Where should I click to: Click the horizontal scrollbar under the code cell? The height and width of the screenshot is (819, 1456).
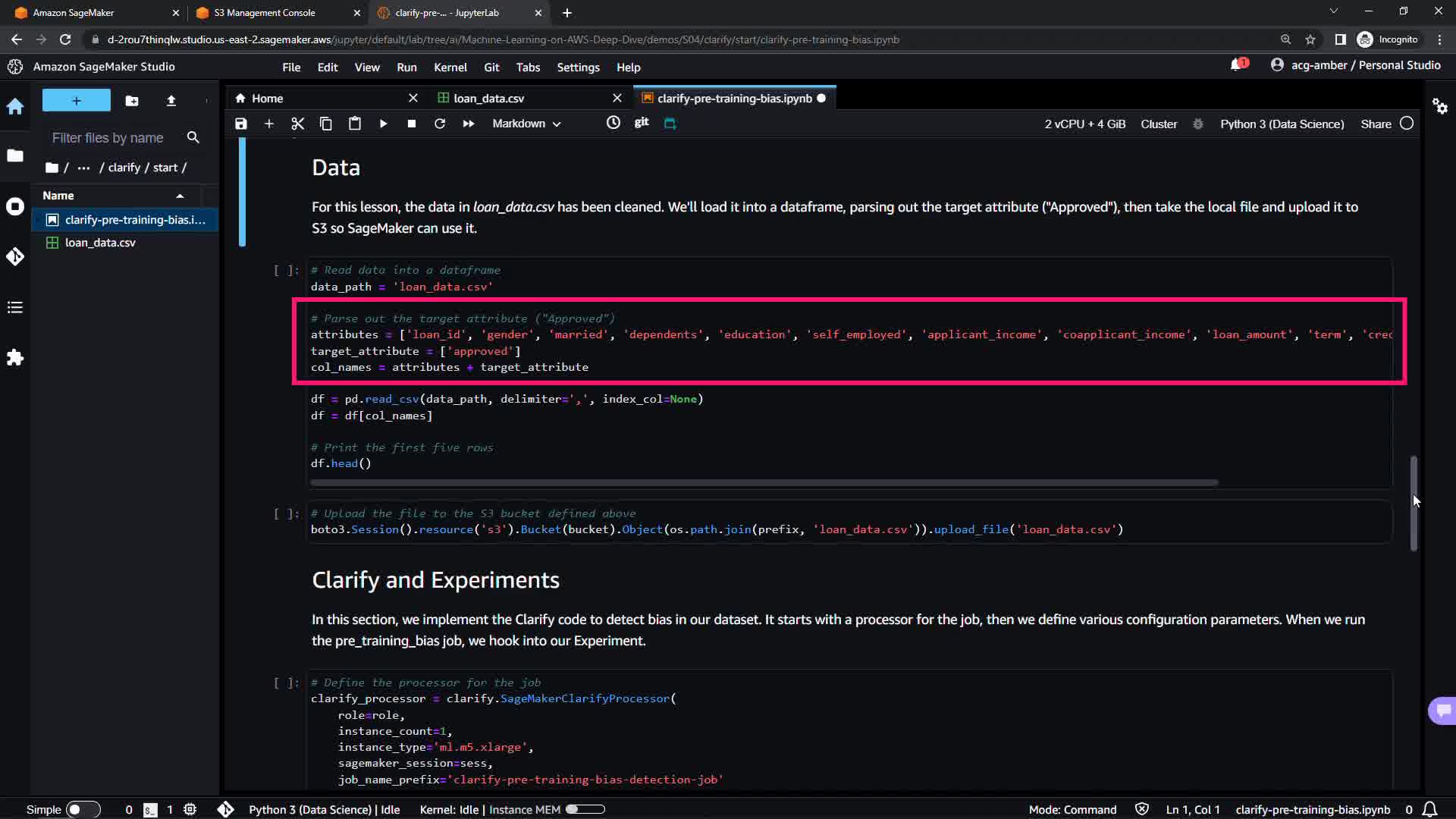pos(764,482)
